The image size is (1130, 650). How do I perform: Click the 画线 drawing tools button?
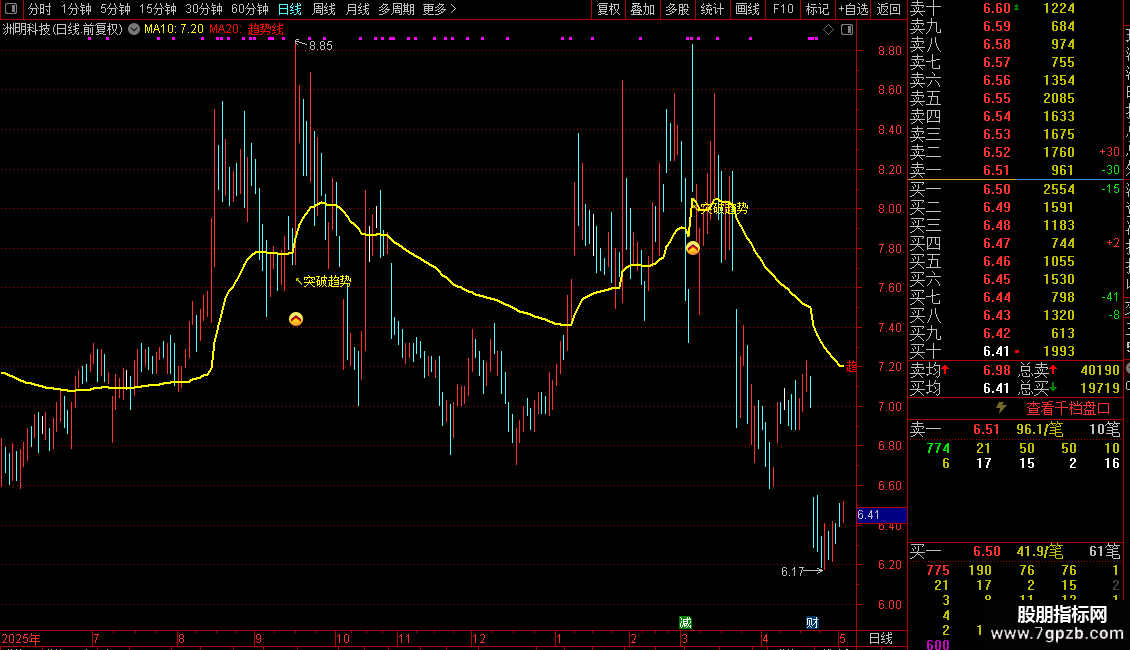[x=747, y=9]
